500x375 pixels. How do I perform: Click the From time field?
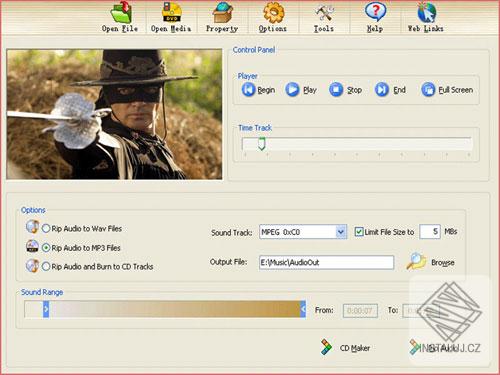pyautogui.click(x=360, y=311)
